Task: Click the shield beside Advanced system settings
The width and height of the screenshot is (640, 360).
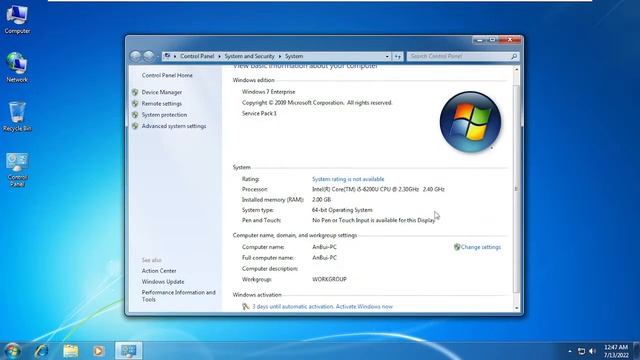Action: [x=135, y=126]
